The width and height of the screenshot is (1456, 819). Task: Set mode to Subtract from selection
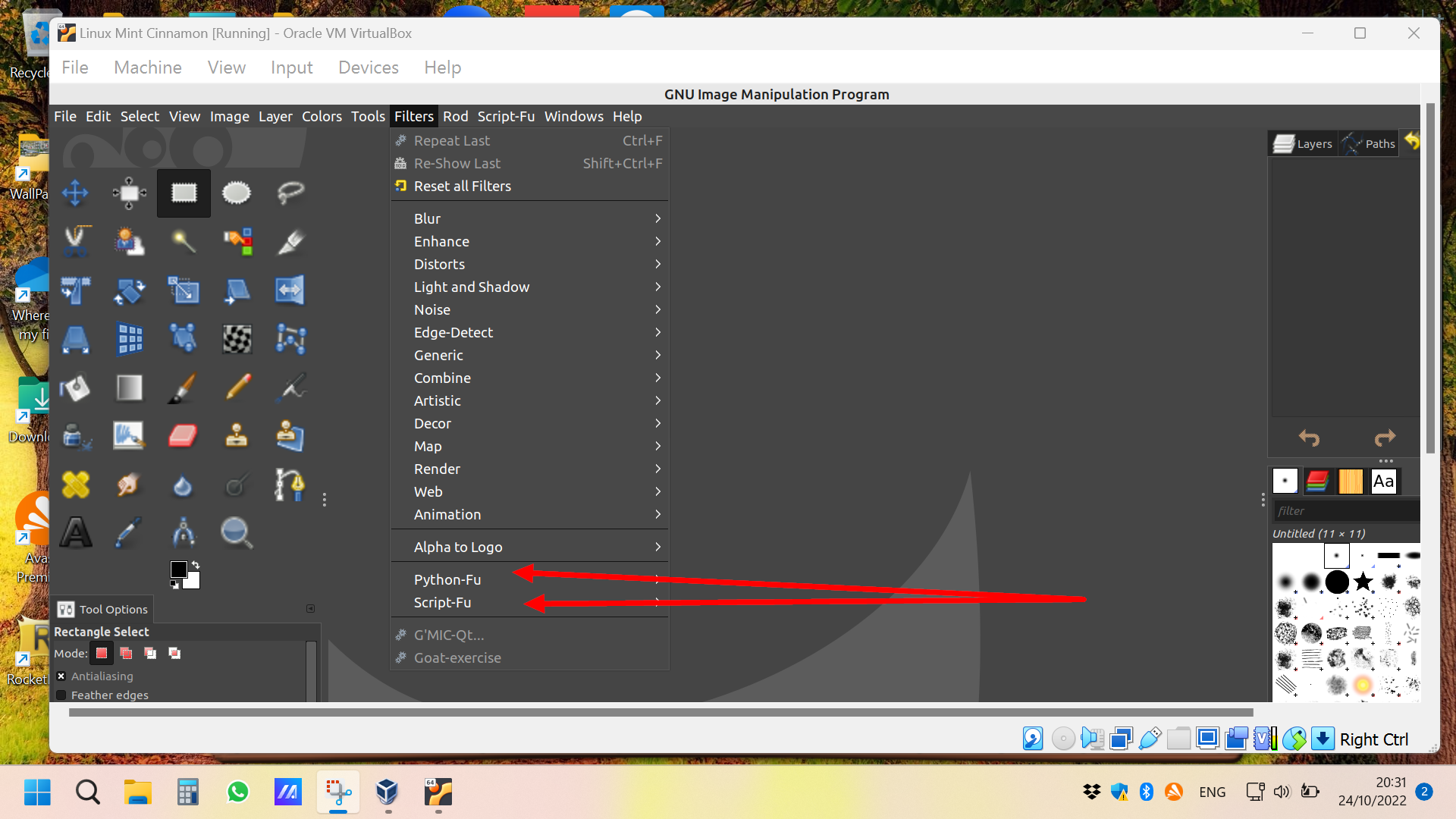tap(150, 654)
